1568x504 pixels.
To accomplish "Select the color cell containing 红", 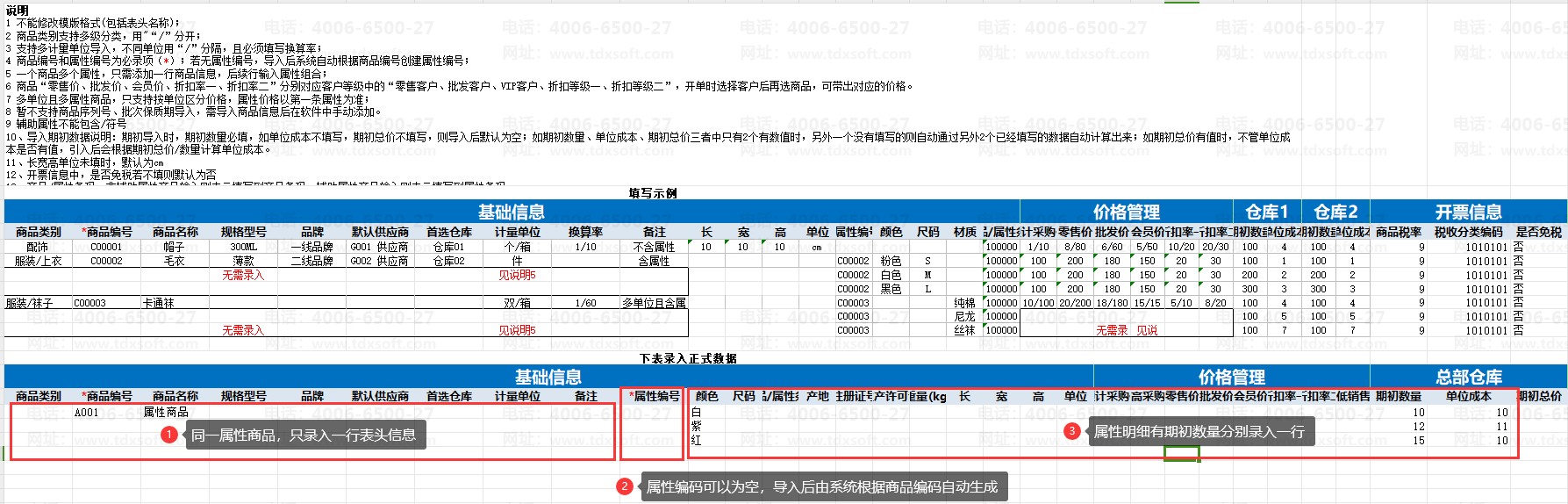I will (697, 440).
